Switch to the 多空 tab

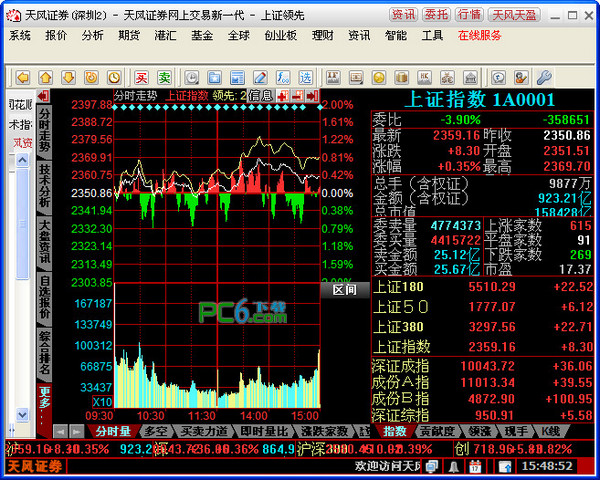click(155, 431)
